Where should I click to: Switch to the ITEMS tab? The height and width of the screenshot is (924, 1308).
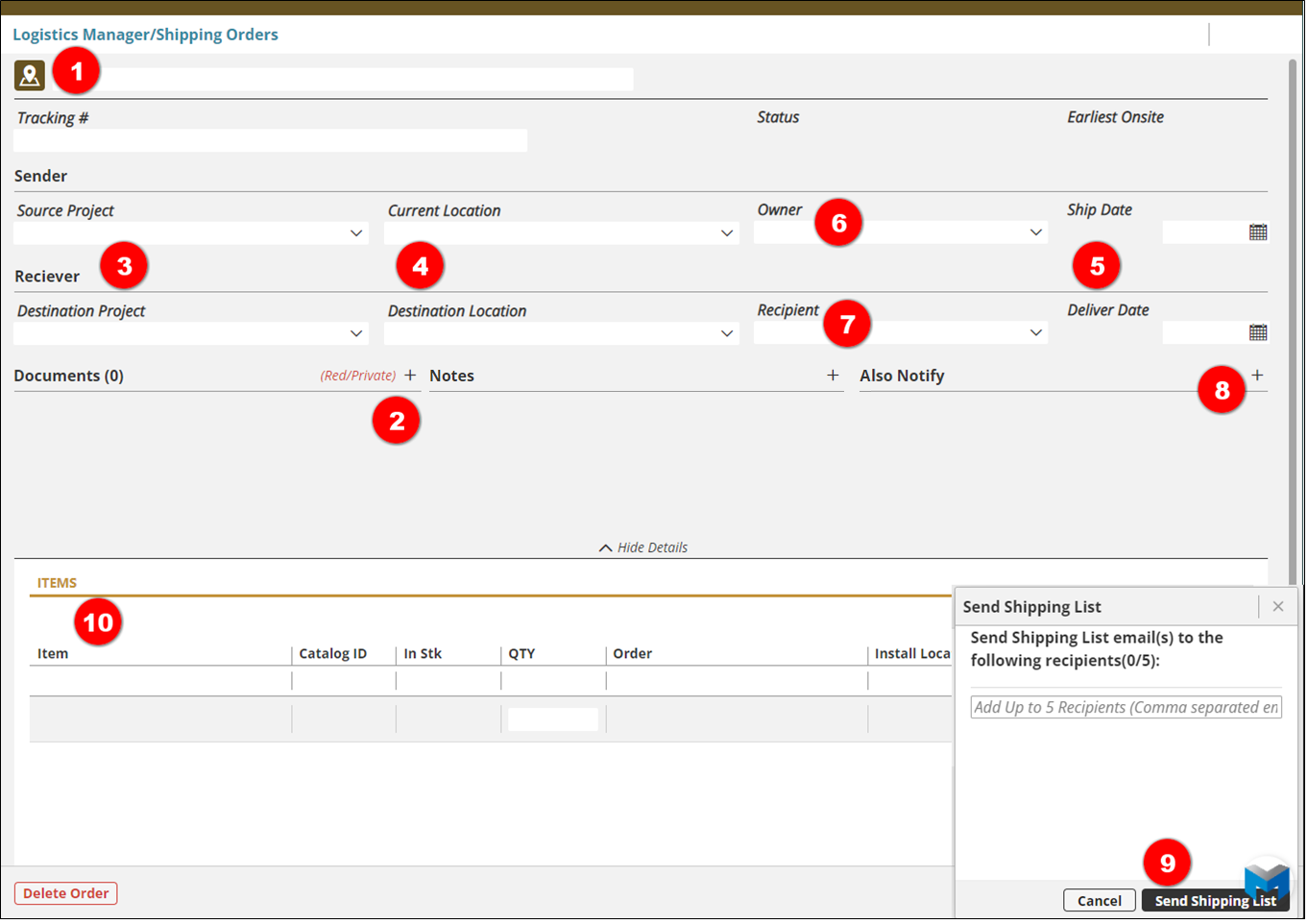pyautogui.click(x=57, y=583)
